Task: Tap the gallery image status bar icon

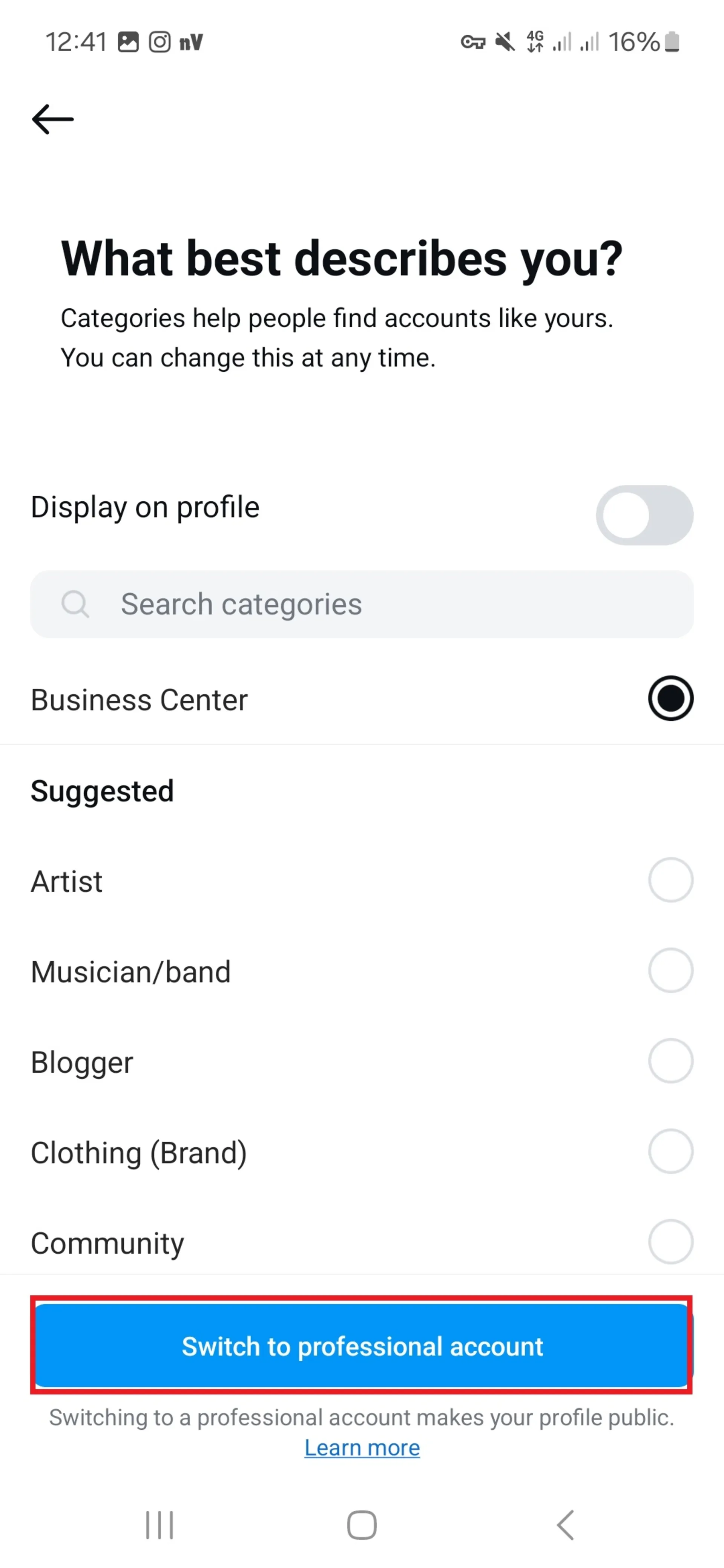Action: [x=129, y=42]
